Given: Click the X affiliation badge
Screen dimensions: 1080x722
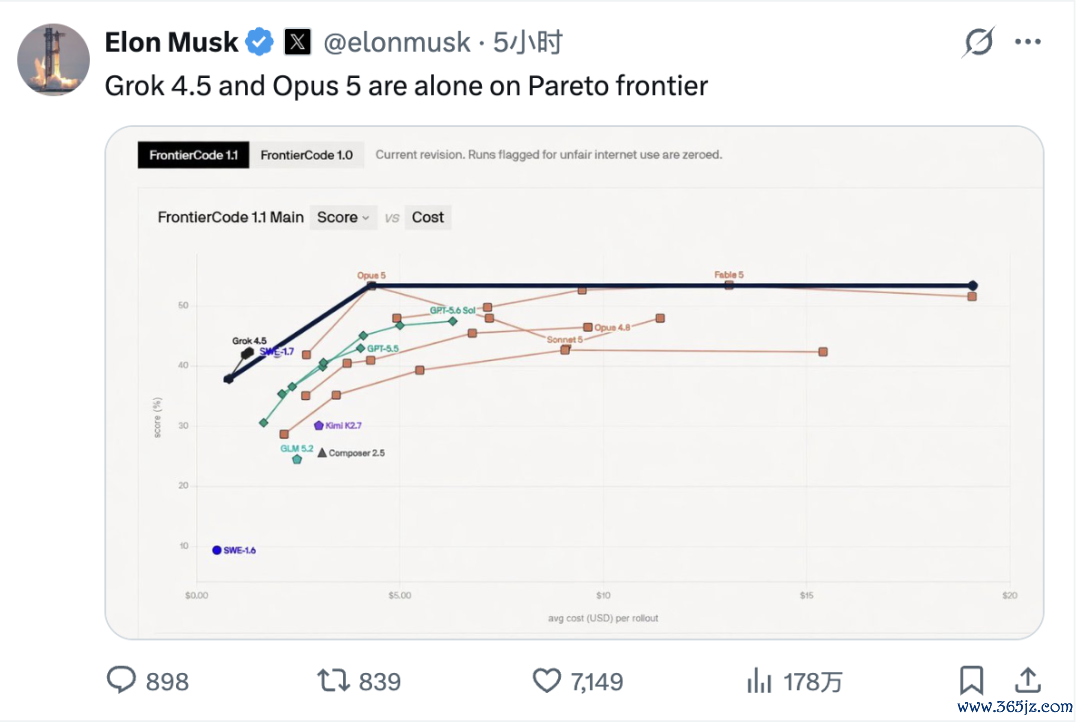Looking at the screenshot, I should [x=298, y=42].
